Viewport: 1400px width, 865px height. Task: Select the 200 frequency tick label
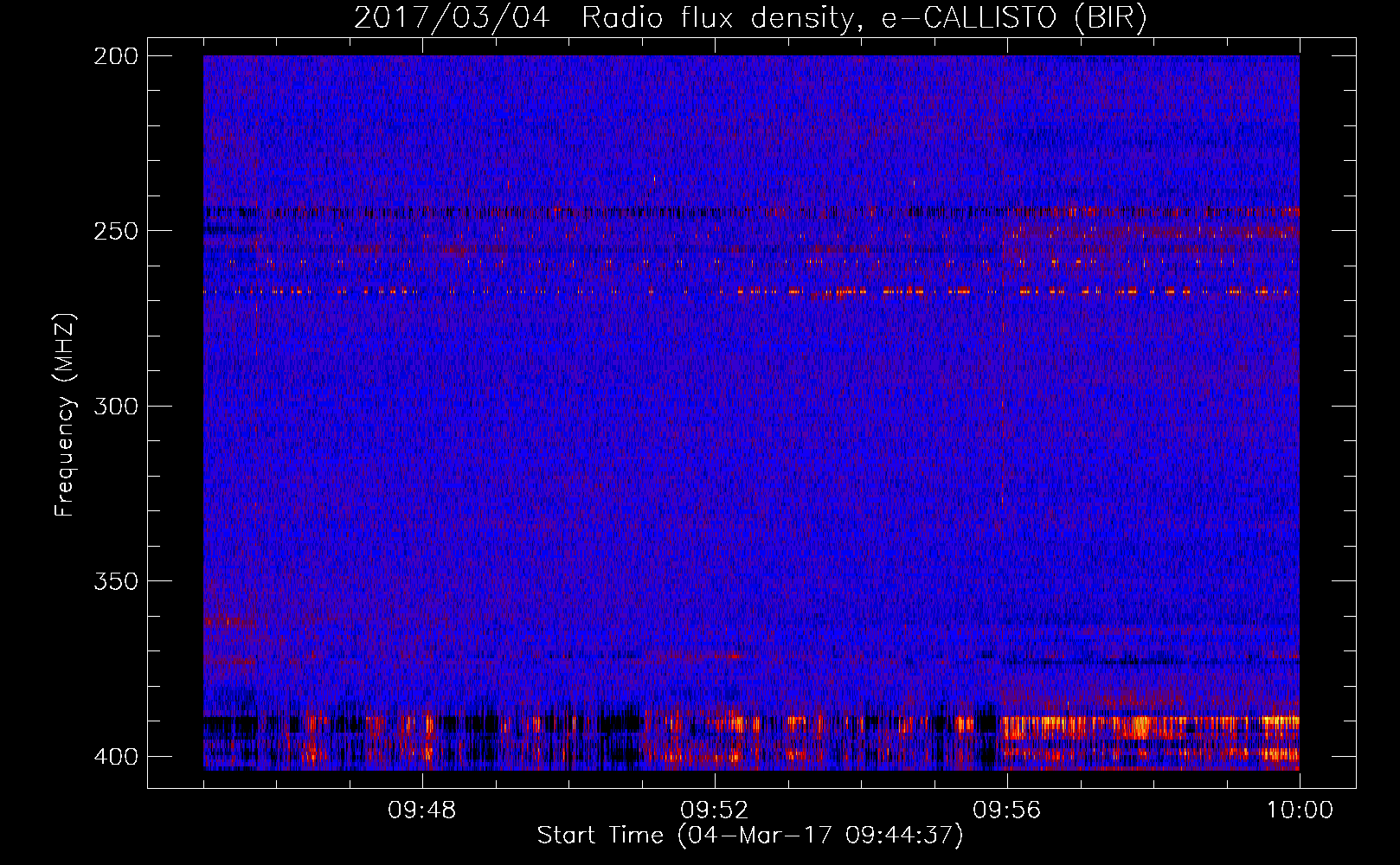click(115, 56)
